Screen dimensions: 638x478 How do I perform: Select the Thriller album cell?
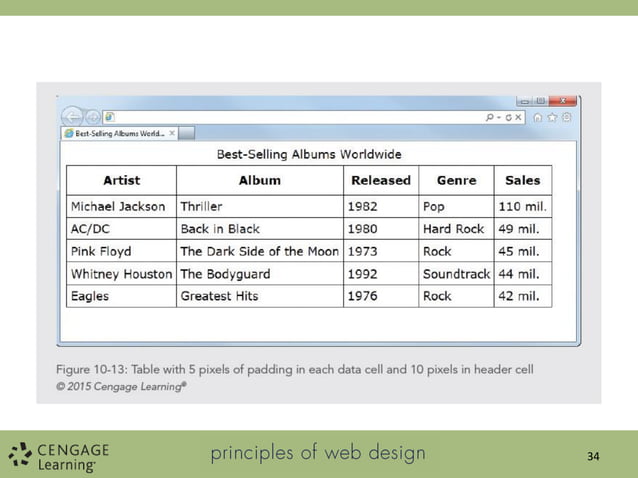point(260,207)
